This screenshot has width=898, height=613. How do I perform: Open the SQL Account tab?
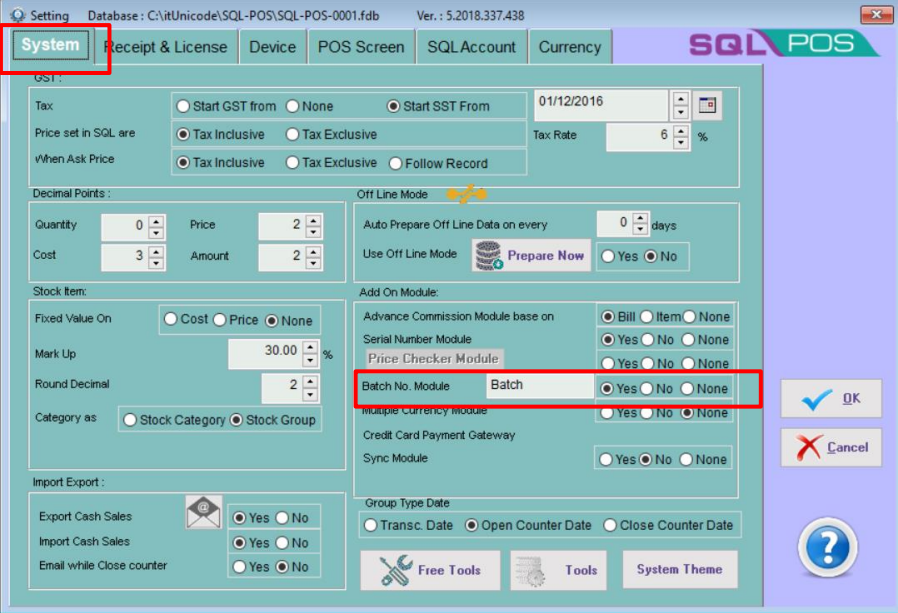point(471,47)
